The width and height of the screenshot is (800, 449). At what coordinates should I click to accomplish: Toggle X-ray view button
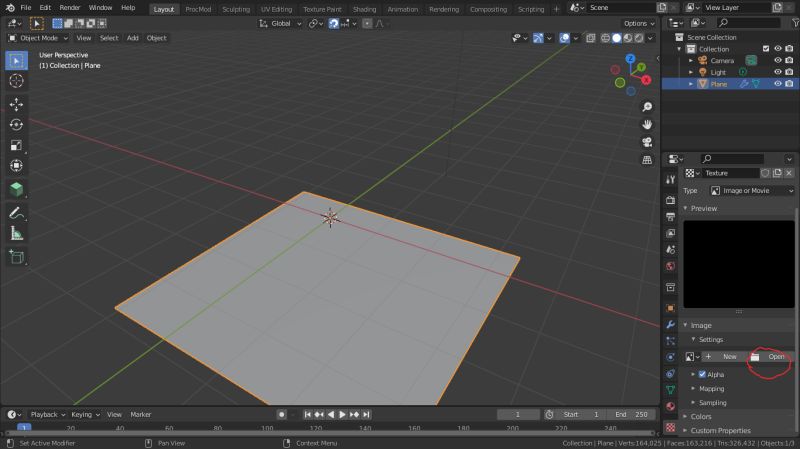(590, 38)
